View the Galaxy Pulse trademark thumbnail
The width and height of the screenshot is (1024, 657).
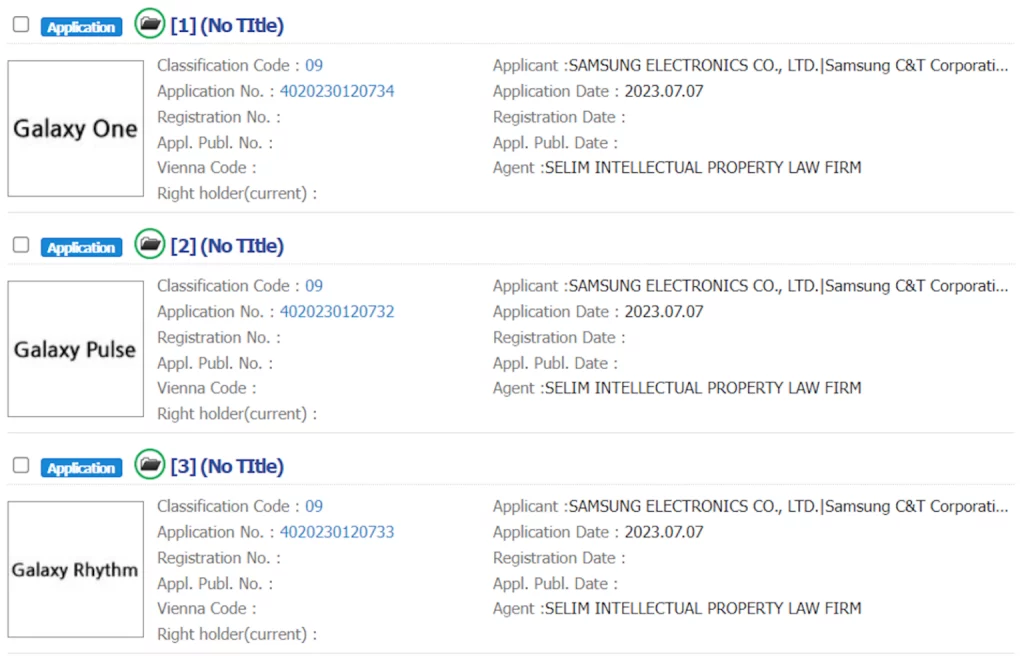point(75,349)
